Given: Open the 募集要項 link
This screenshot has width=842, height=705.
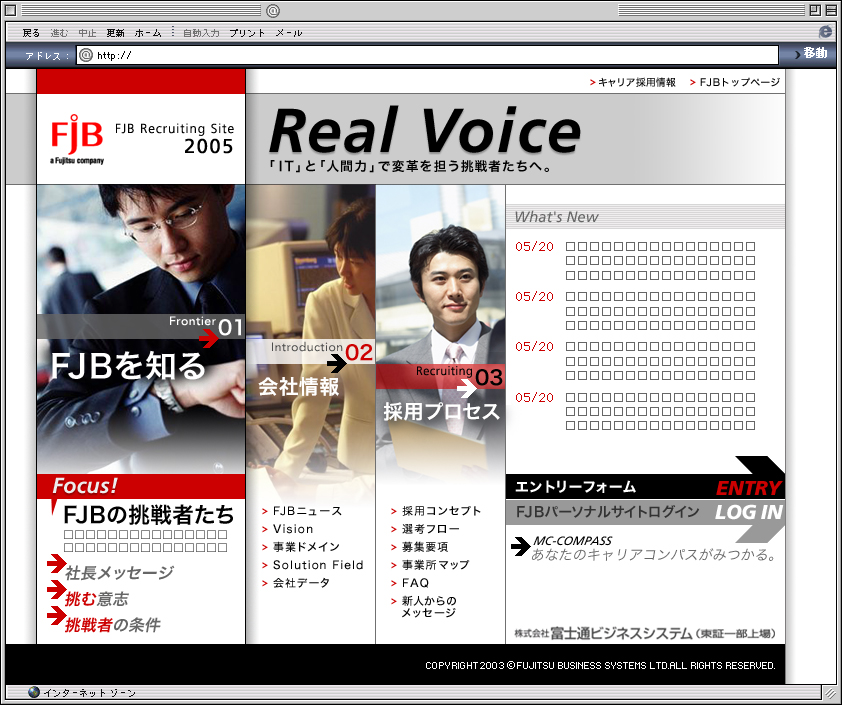Looking at the screenshot, I should (x=419, y=547).
